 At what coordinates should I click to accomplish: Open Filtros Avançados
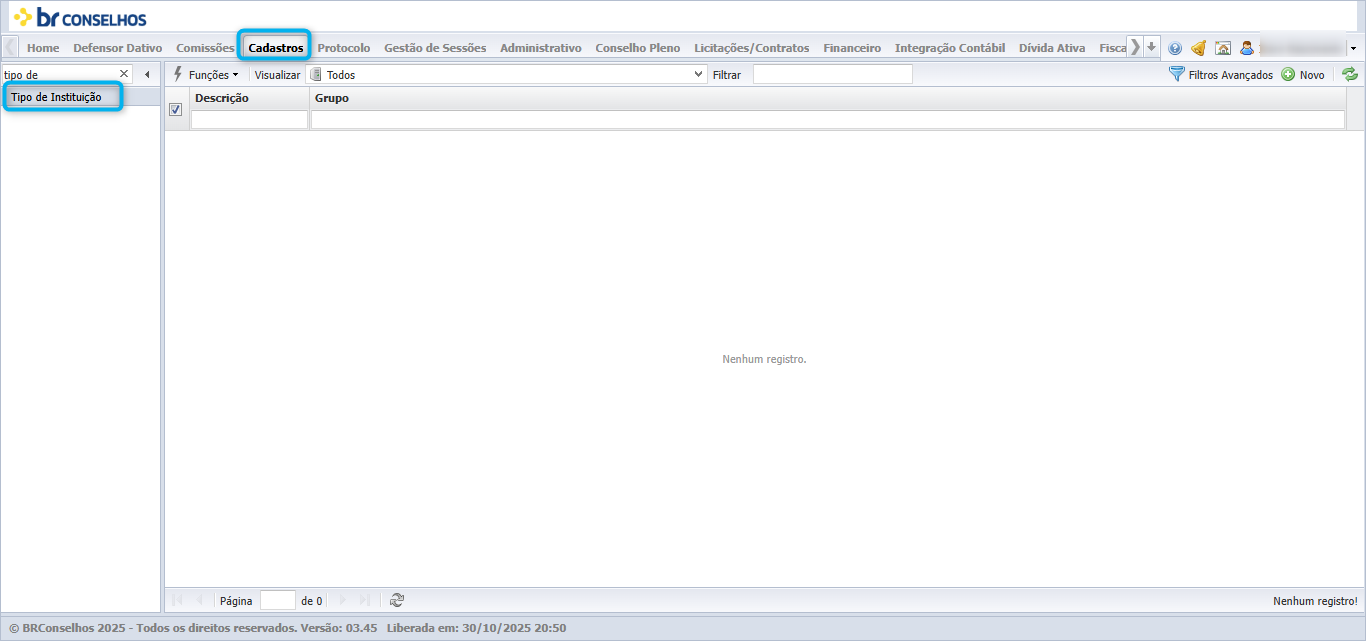(1221, 74)
